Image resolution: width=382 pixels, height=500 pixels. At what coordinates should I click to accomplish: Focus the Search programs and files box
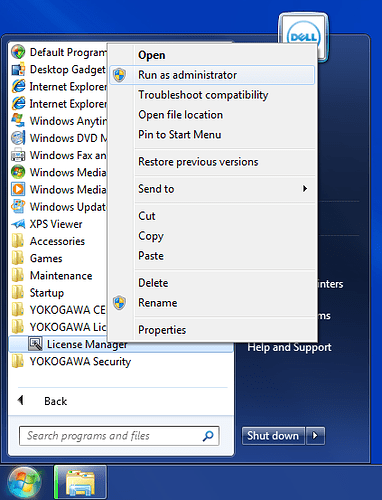[x=119, y=436]
